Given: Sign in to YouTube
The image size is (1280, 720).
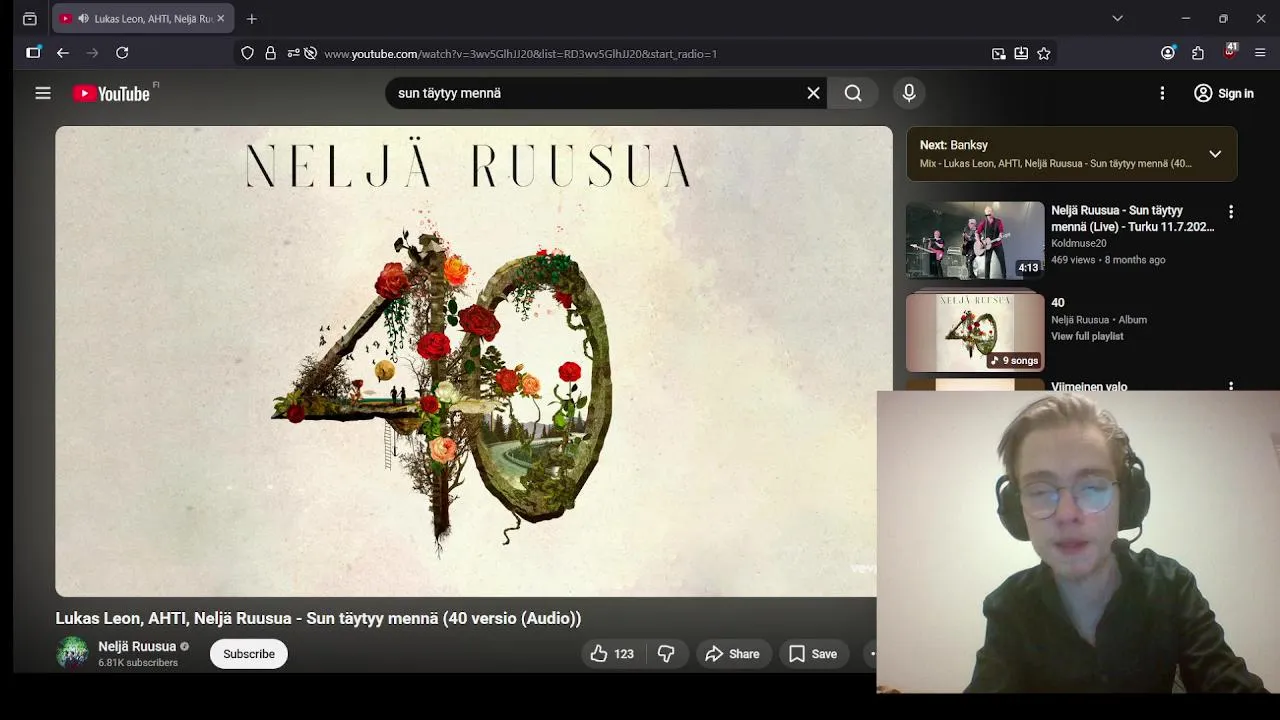Looking at the screenshot, I should 1223,93.
